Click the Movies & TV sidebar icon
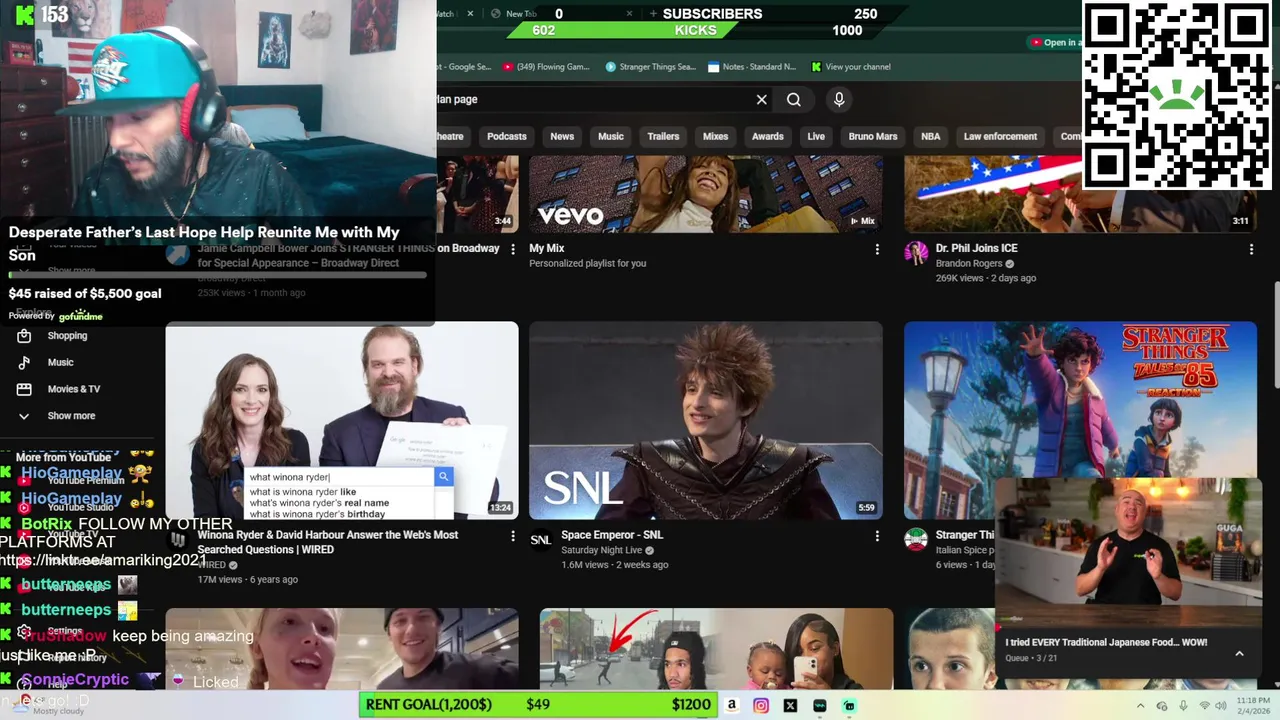 [x=24, y=389]
